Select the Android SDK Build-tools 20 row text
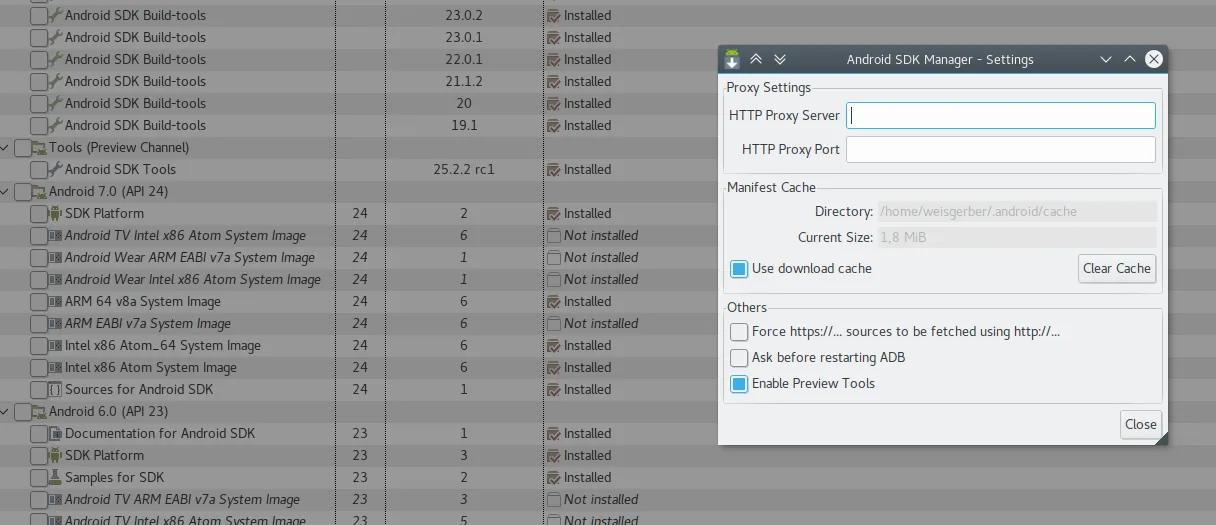This screenshot has width=1216, height=525. pos(135,103)
